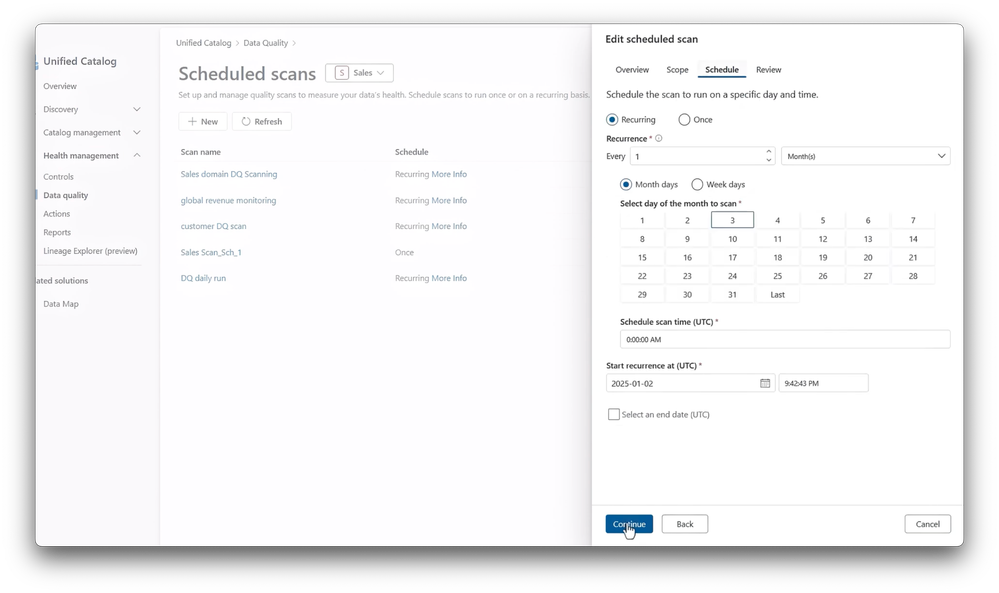Open the calendar icon in start date field

765,383
